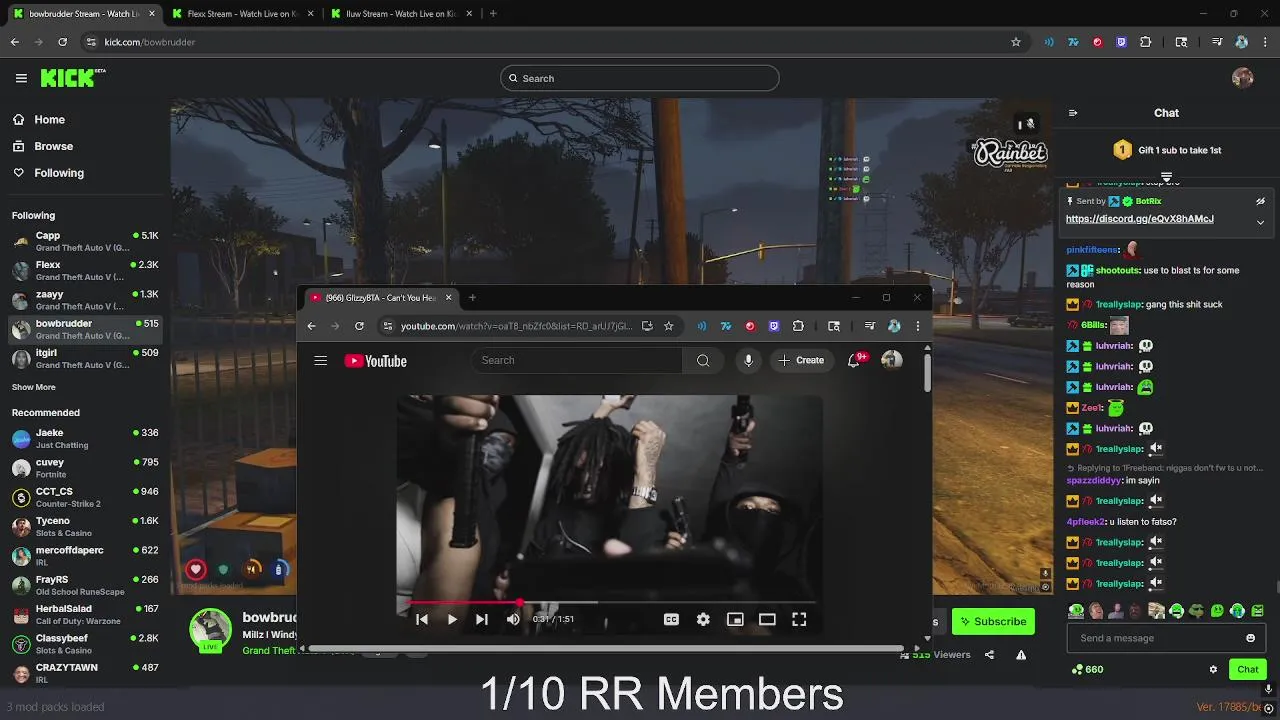Click the YouTube logo

click(x=375, y=361)
